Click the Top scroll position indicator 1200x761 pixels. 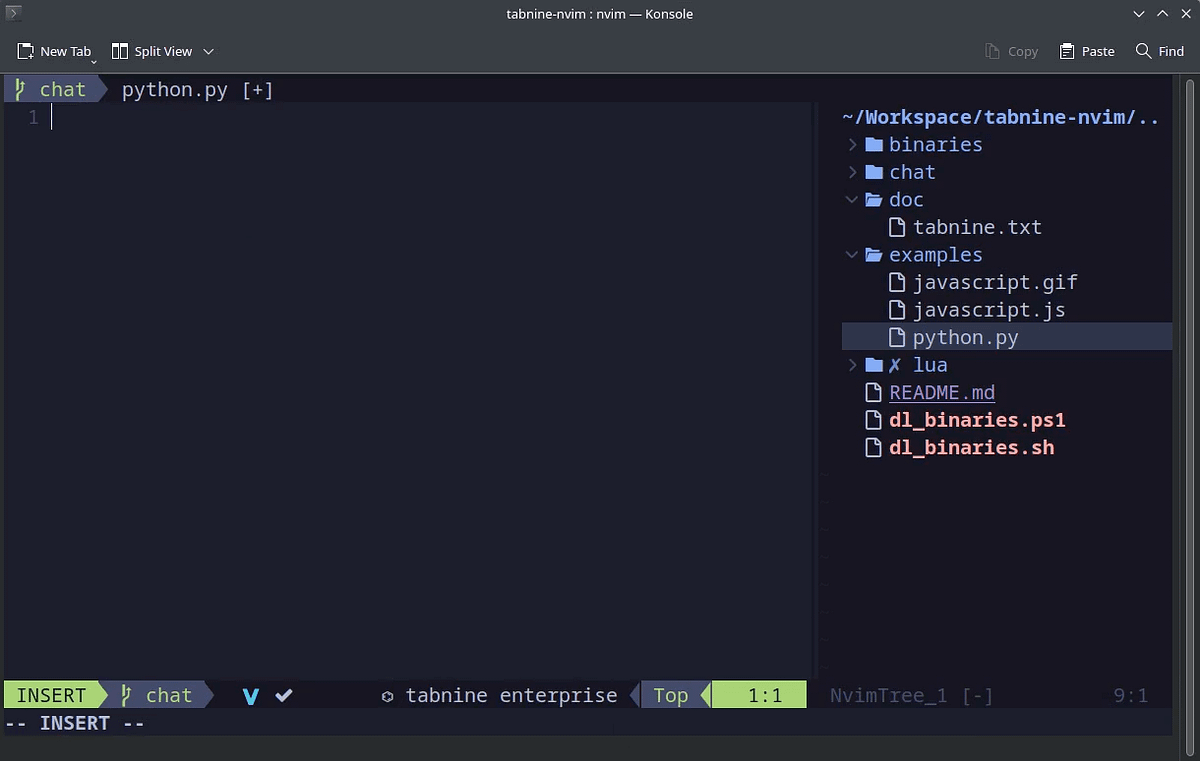(x=671, y=695)
